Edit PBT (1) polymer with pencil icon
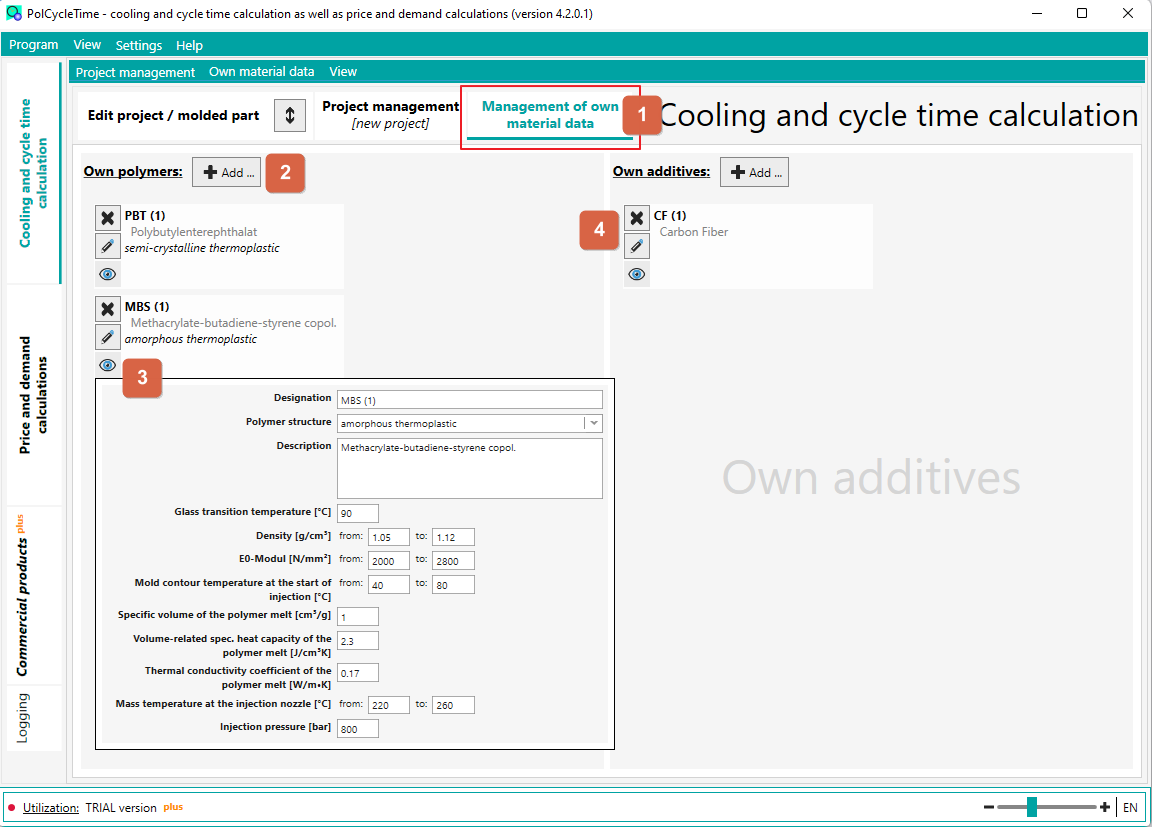 click(107, 246)
